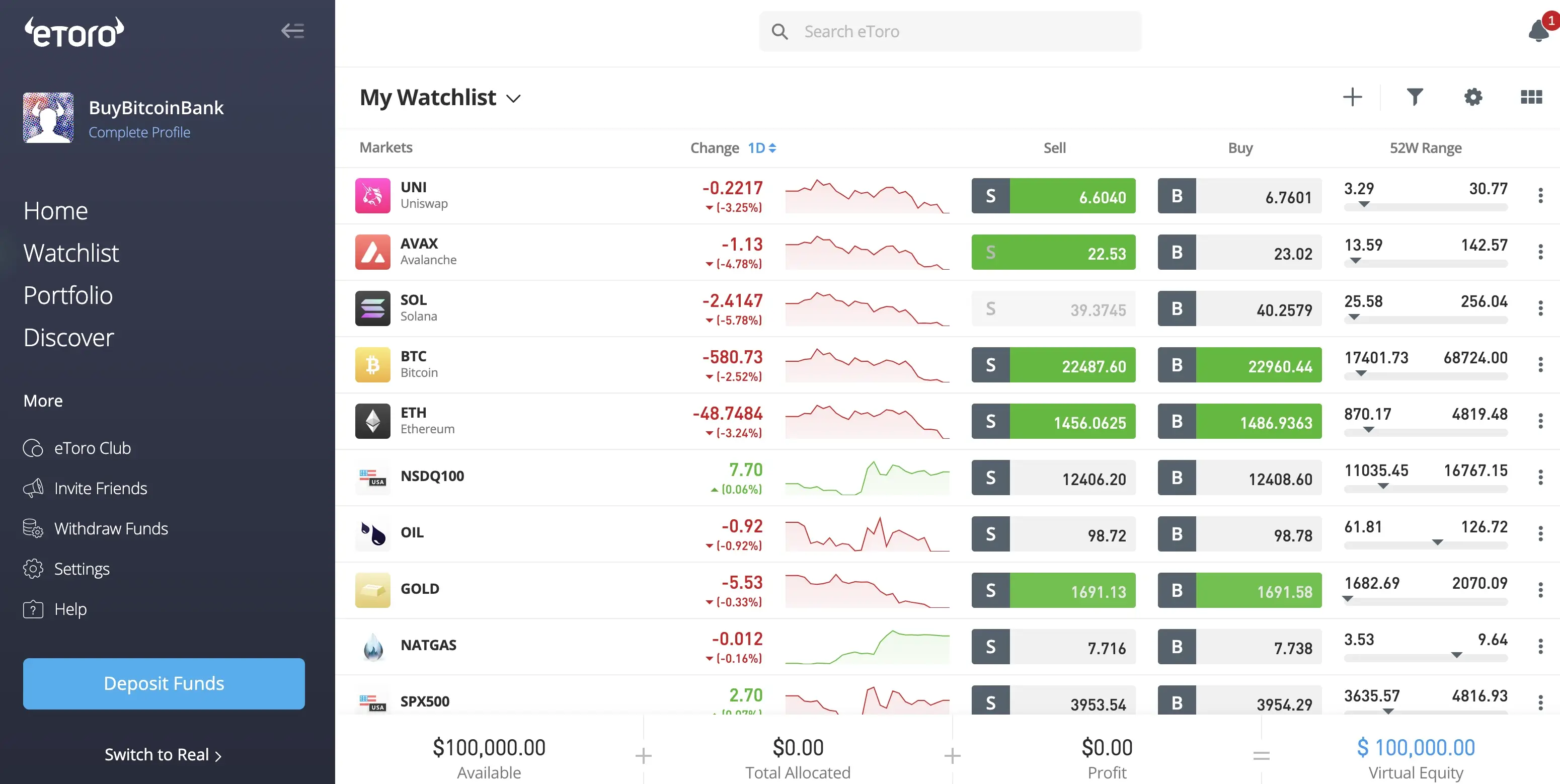Sell AVAX at 22.53
This screenshot has width=1560, height=784.
tap(1053, 252)
